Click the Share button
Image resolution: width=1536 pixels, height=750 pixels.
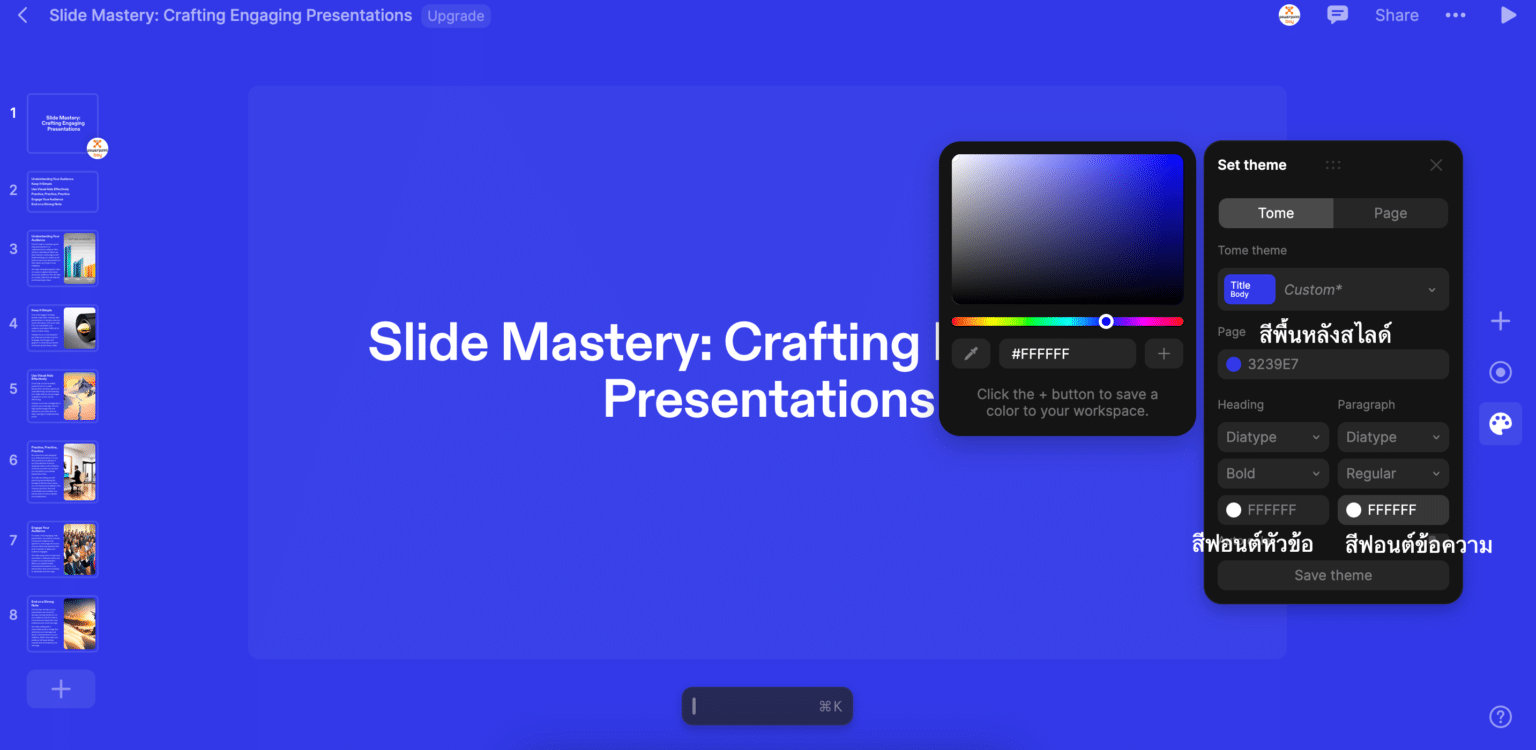point(1396,15)
